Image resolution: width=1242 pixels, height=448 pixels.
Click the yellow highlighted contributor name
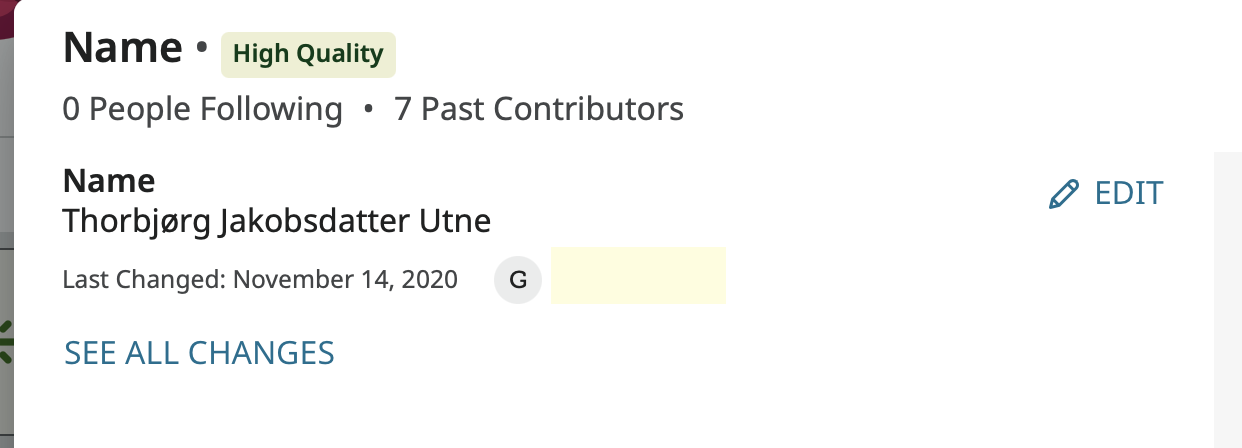point(638,276)
